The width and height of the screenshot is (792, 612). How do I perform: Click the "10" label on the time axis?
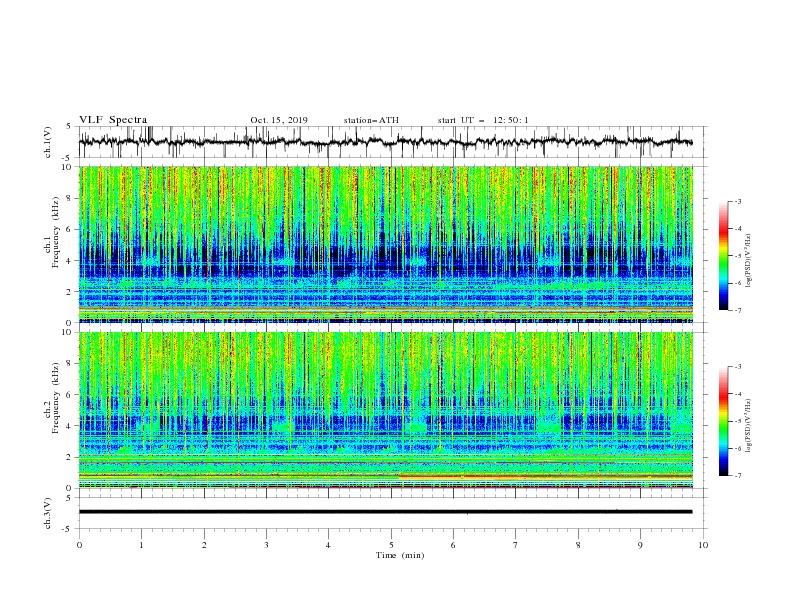point(703,545)
